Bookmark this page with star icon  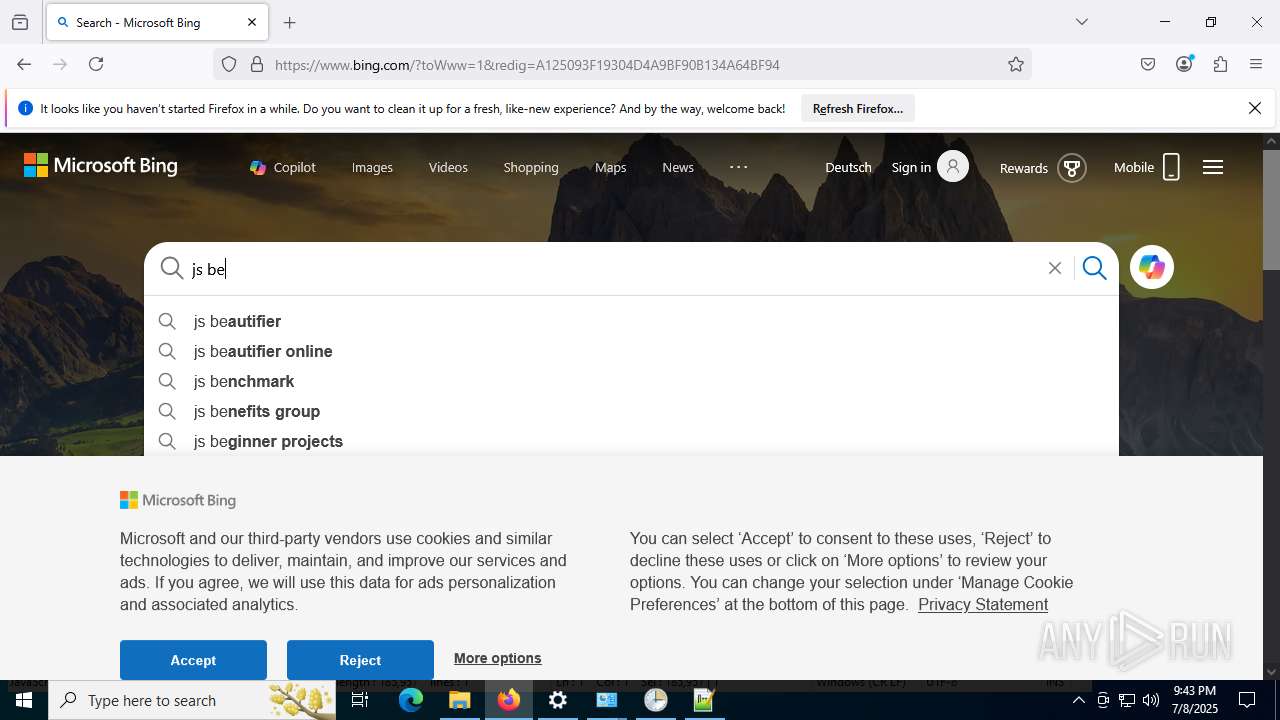point(1016,64)
